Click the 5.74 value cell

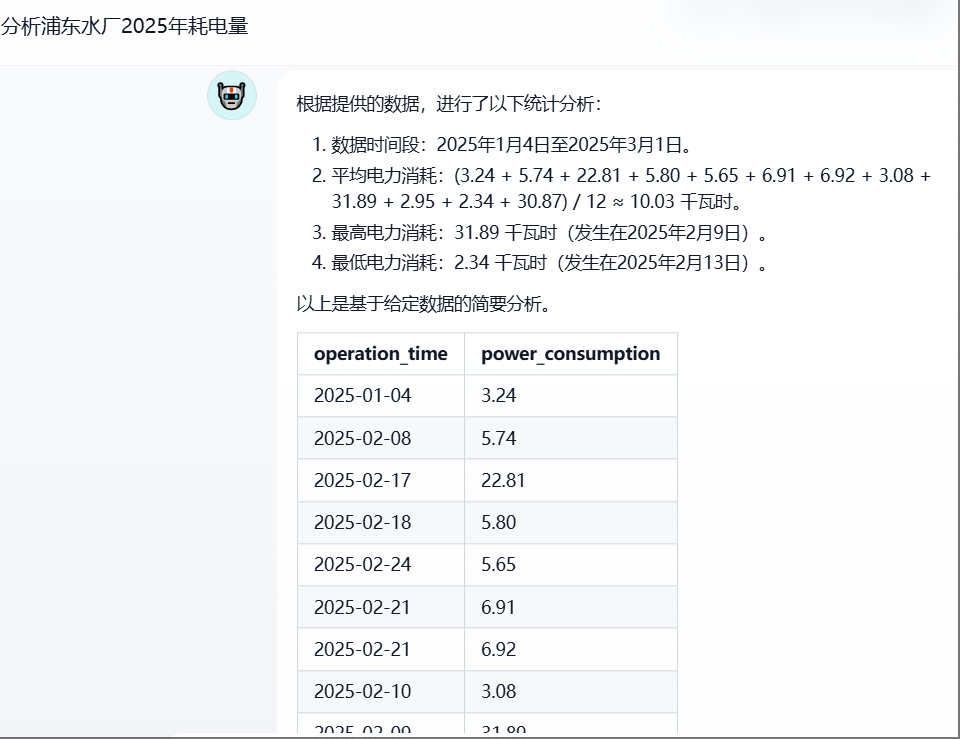498,438
